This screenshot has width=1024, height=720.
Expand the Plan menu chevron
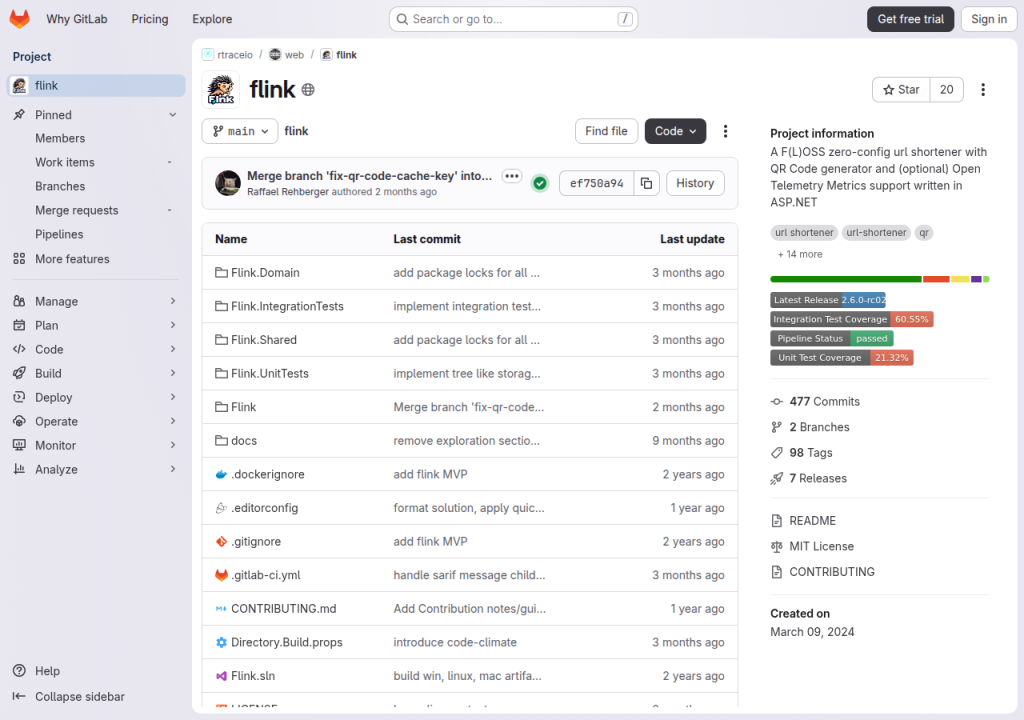point(172,325)
